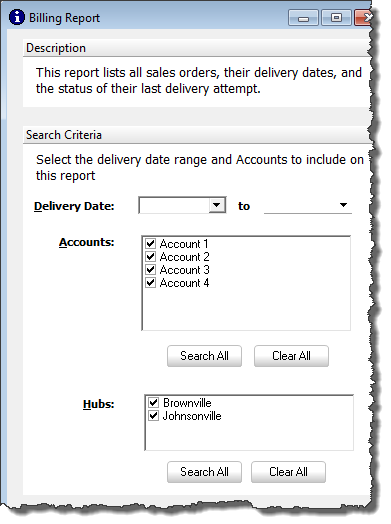
Task: Open the Delivery Date start dropdown
Action: 217,205
